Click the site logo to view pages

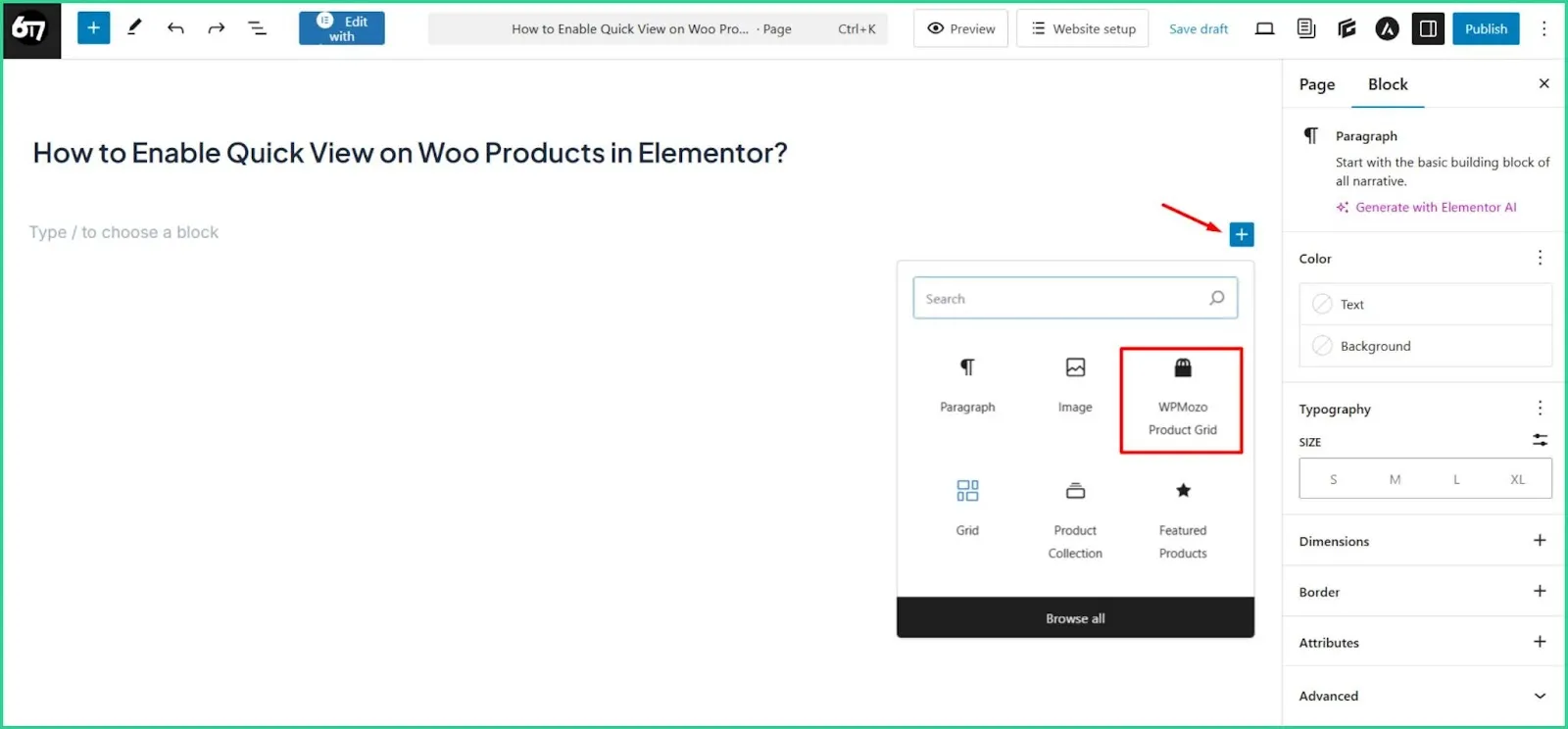31,29
